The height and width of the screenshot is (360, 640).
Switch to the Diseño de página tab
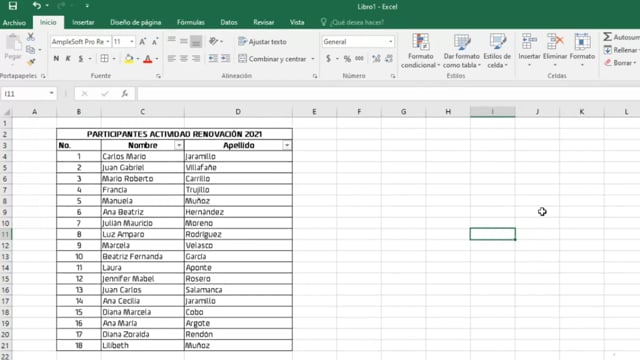(136, 22)
